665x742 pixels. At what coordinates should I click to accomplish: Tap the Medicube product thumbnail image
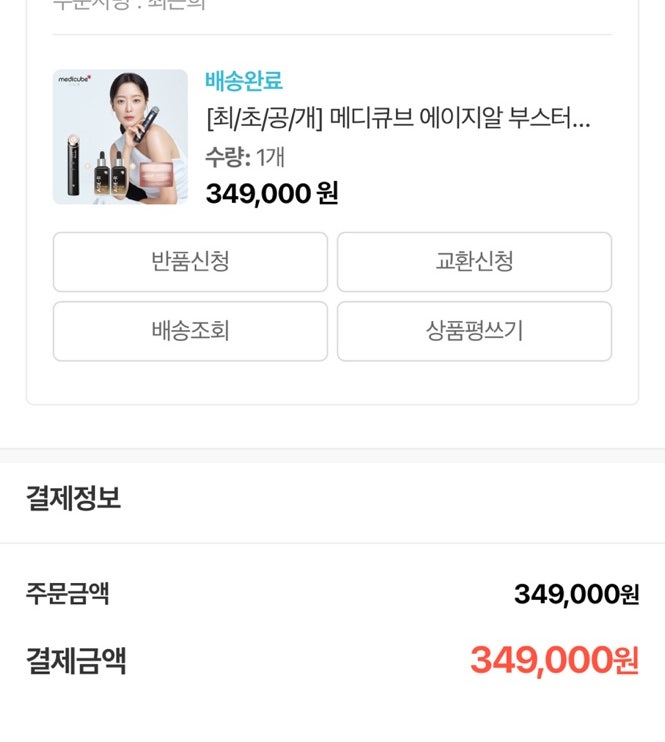pos(120,137)
